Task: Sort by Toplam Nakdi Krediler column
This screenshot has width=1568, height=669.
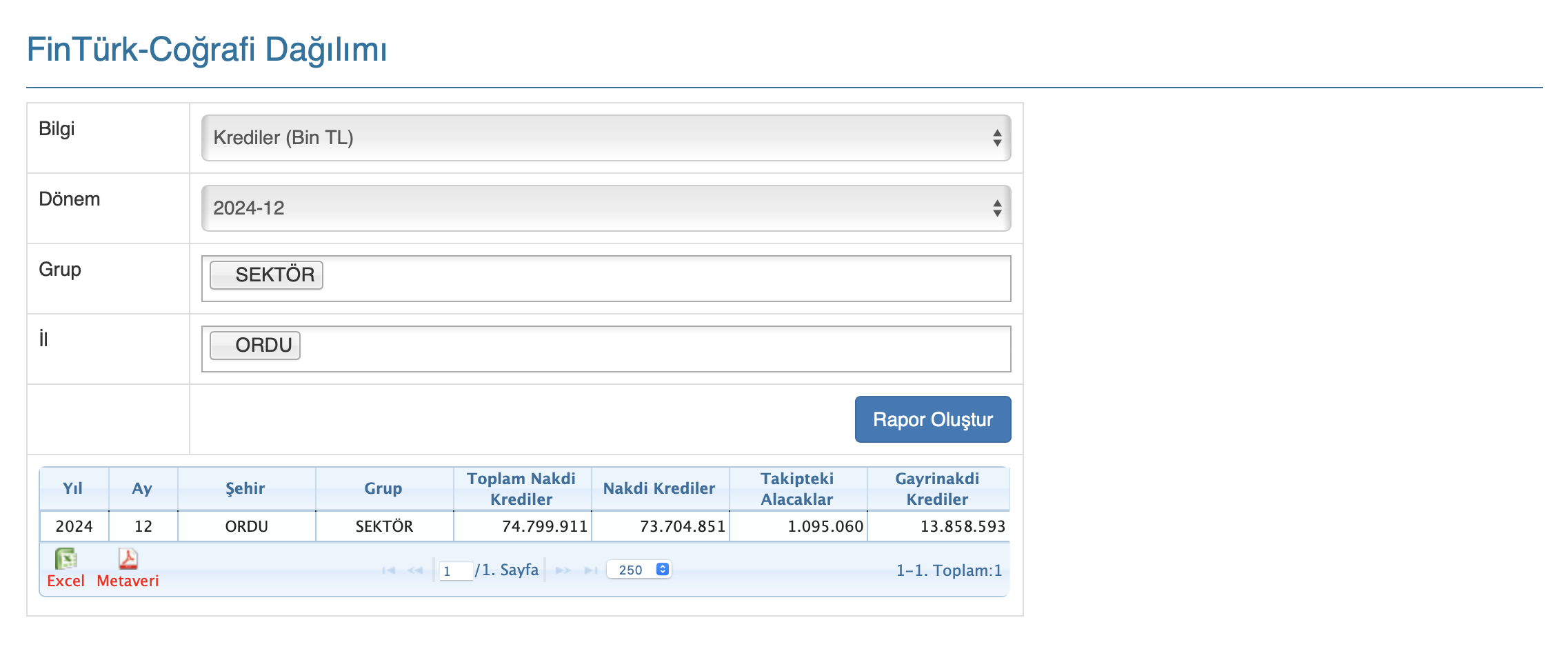Action: point(521,488)
